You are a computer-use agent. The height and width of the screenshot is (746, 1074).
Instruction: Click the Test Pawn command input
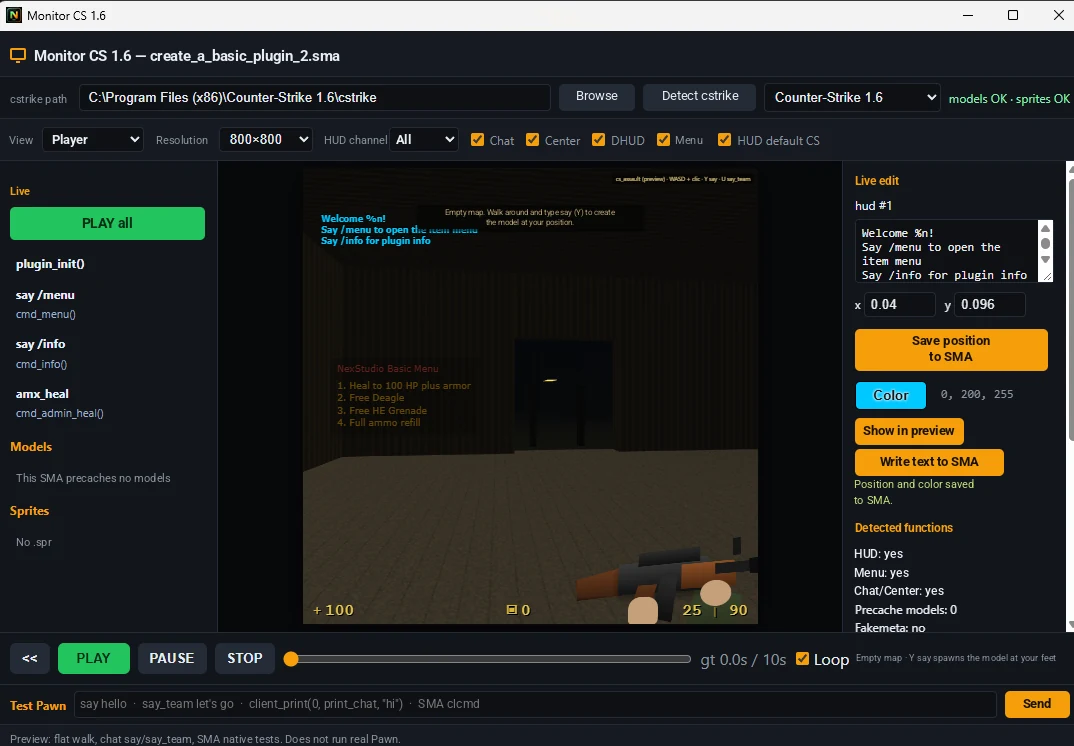tap(535, 704)
